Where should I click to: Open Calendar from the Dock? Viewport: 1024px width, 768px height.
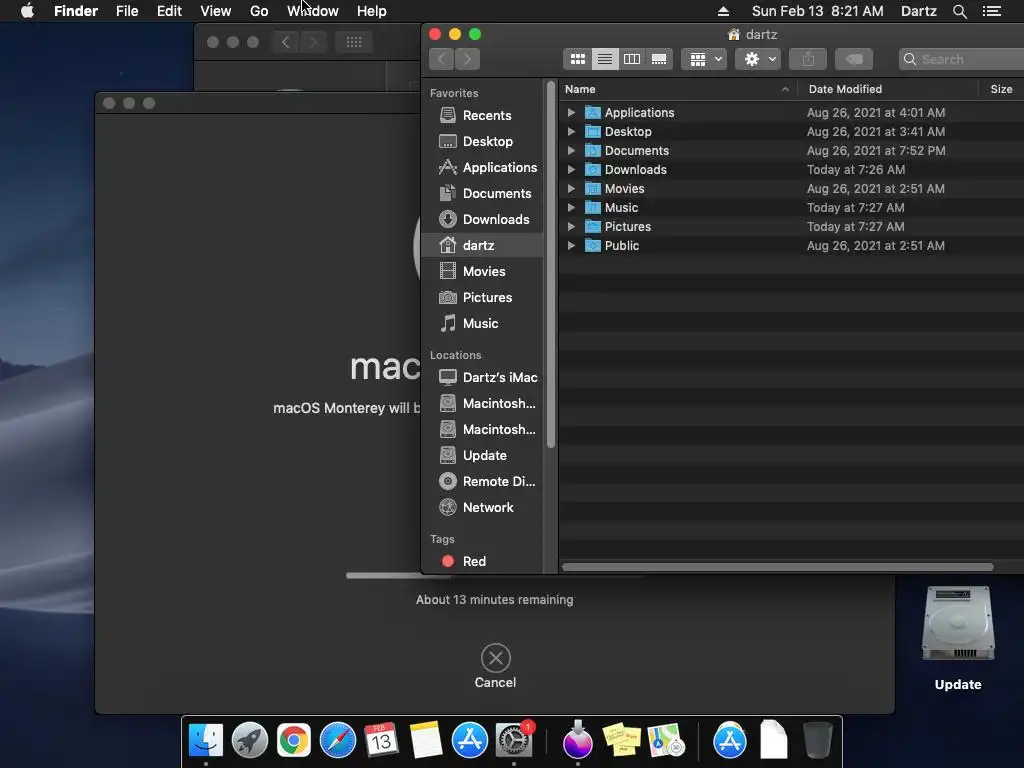click(381, 741)
